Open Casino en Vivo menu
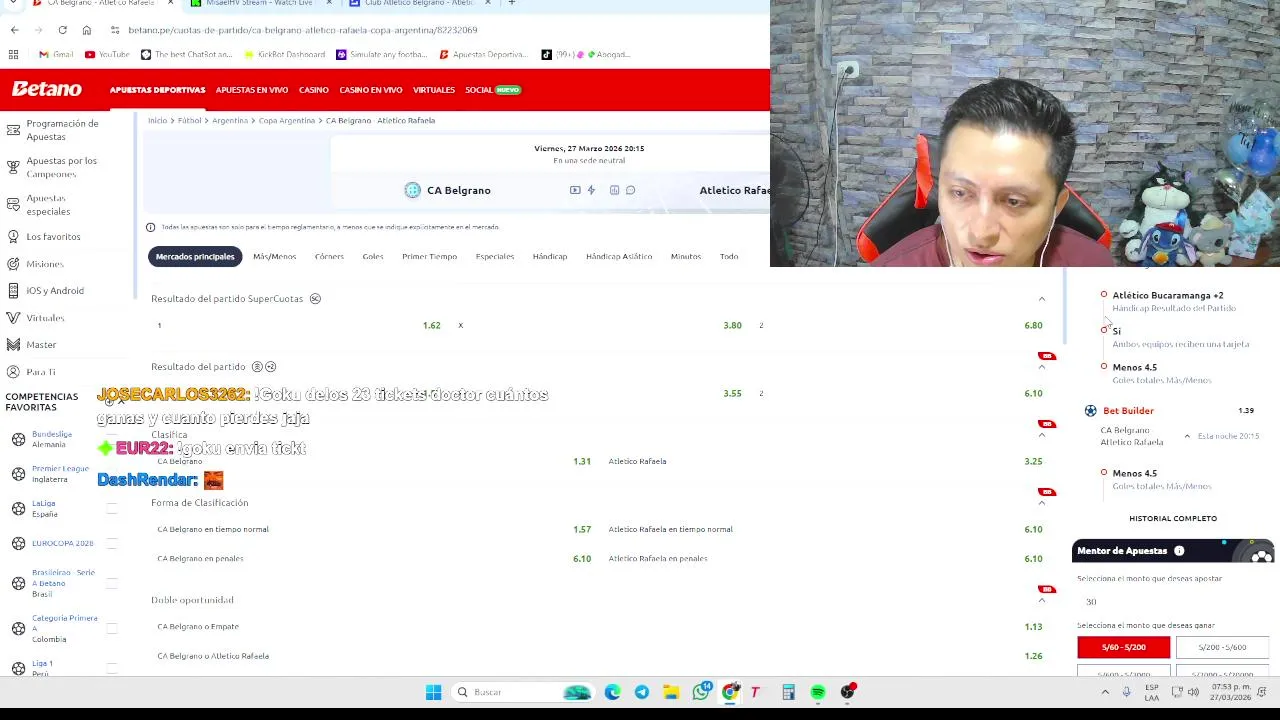 click(371, 90)
